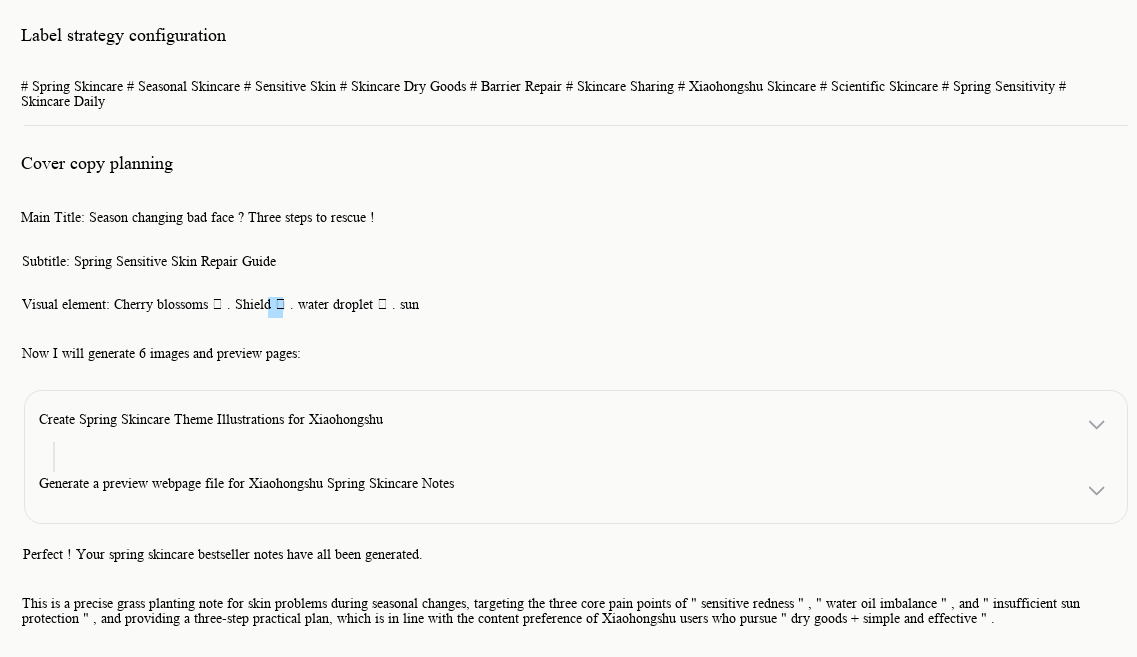Viewport: 1137px width, 657px height.
Task: Click the Main Title text line
Action: [x=198, y=218]
